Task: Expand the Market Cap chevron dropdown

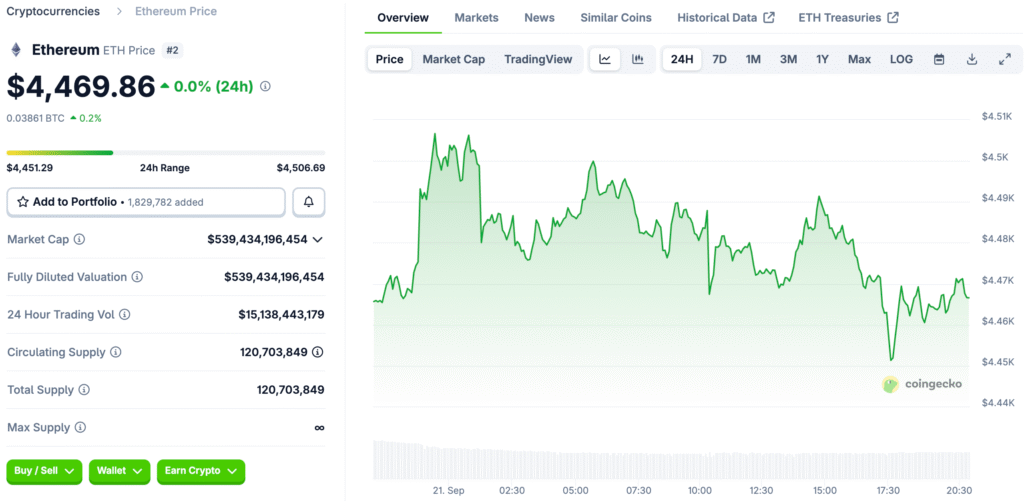Action: coord(317,240)
